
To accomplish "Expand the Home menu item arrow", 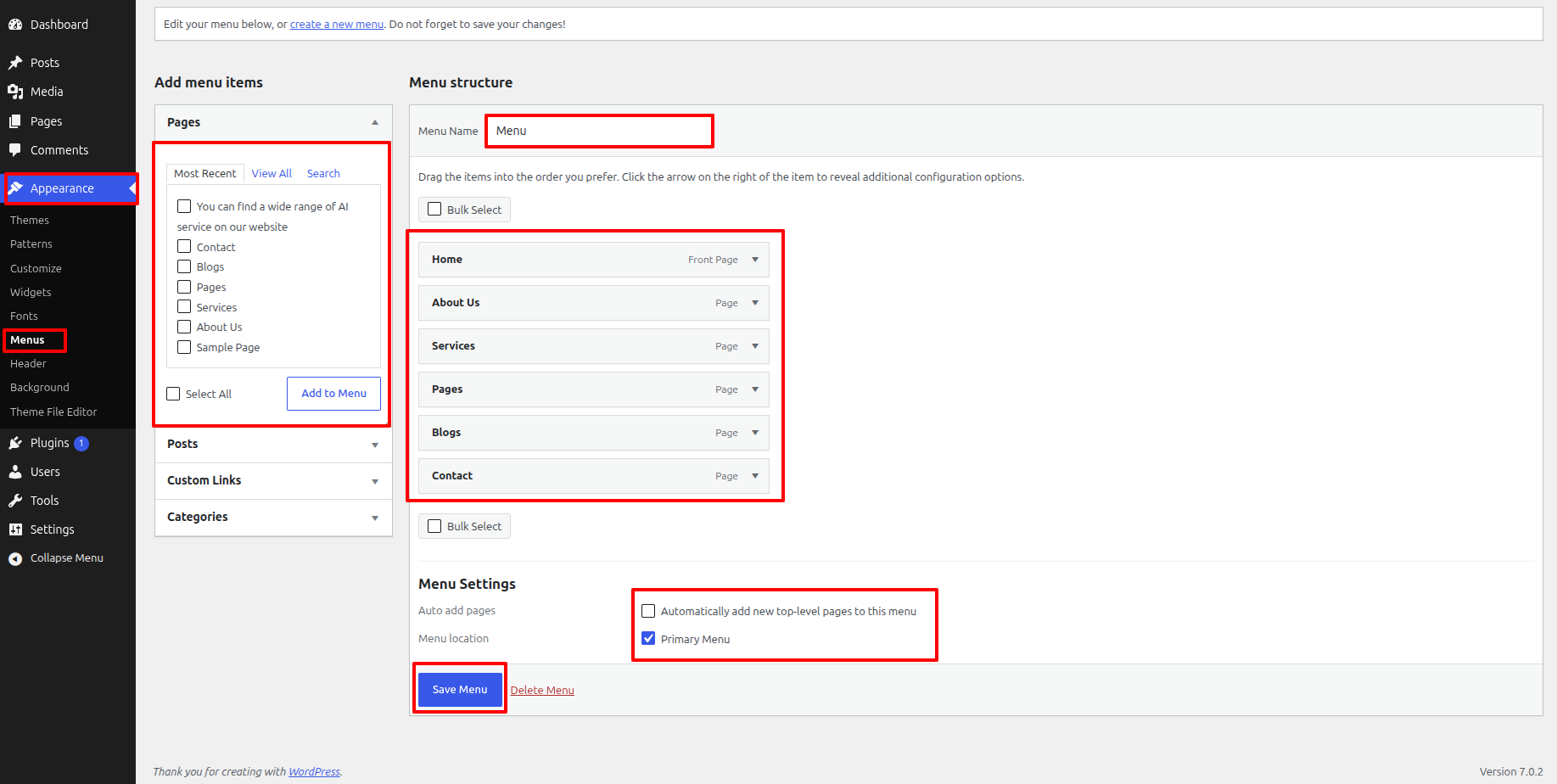I will 755,260.
